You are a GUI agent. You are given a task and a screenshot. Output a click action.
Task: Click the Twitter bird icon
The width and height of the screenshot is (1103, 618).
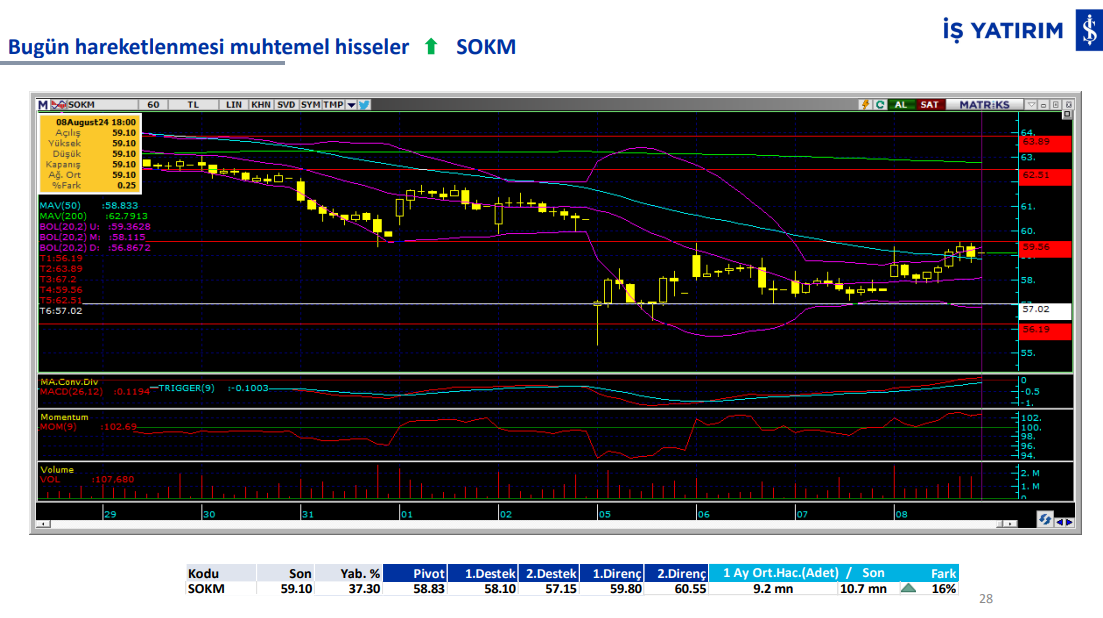364,104
